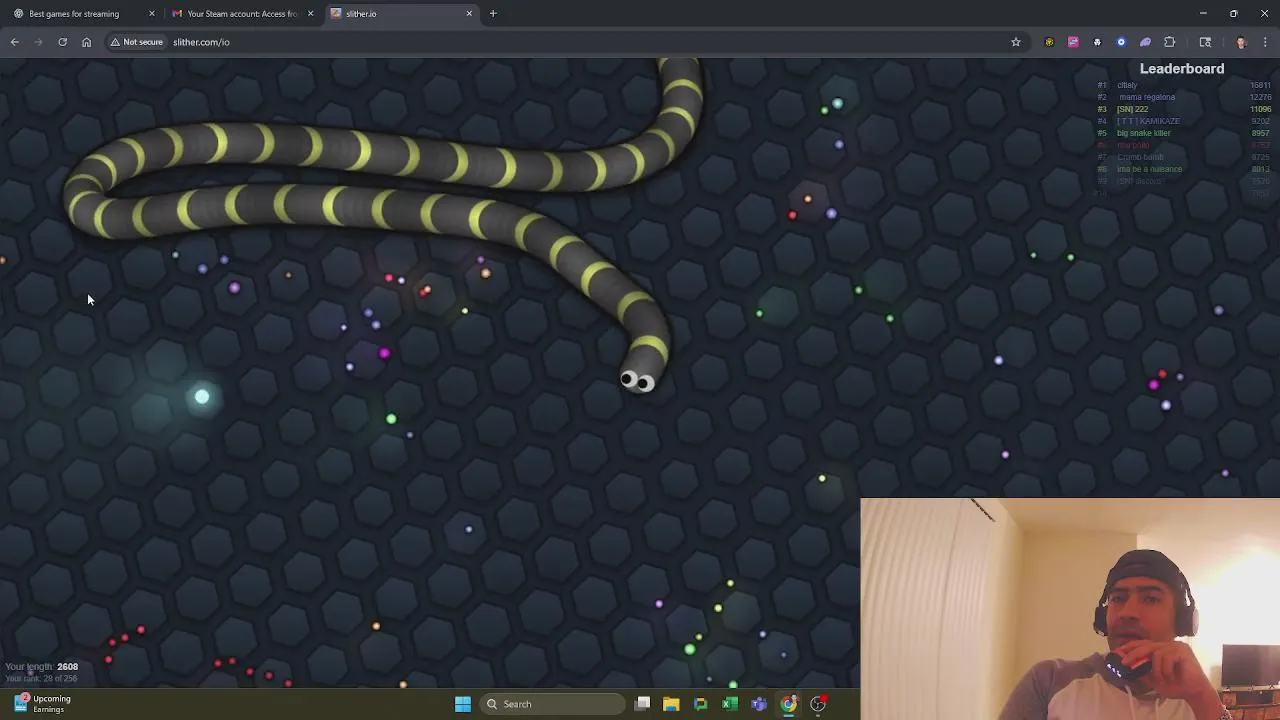Open the Windows Start menu
The height and width of the screenshot is (720, 1280).
pyautogui.click(x=462, y=704)
